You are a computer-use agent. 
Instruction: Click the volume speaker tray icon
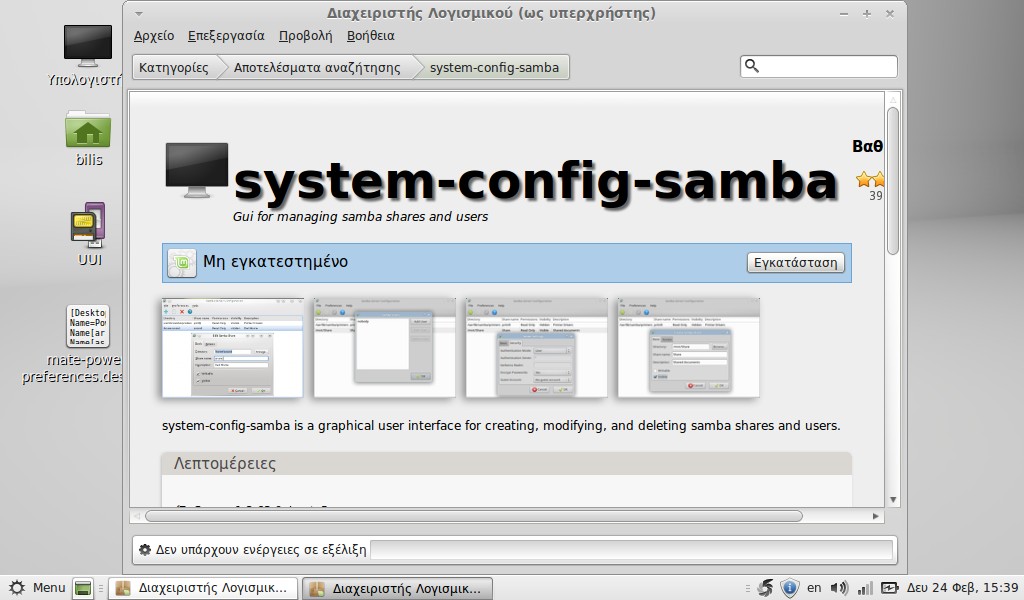[x=839, y=588]
